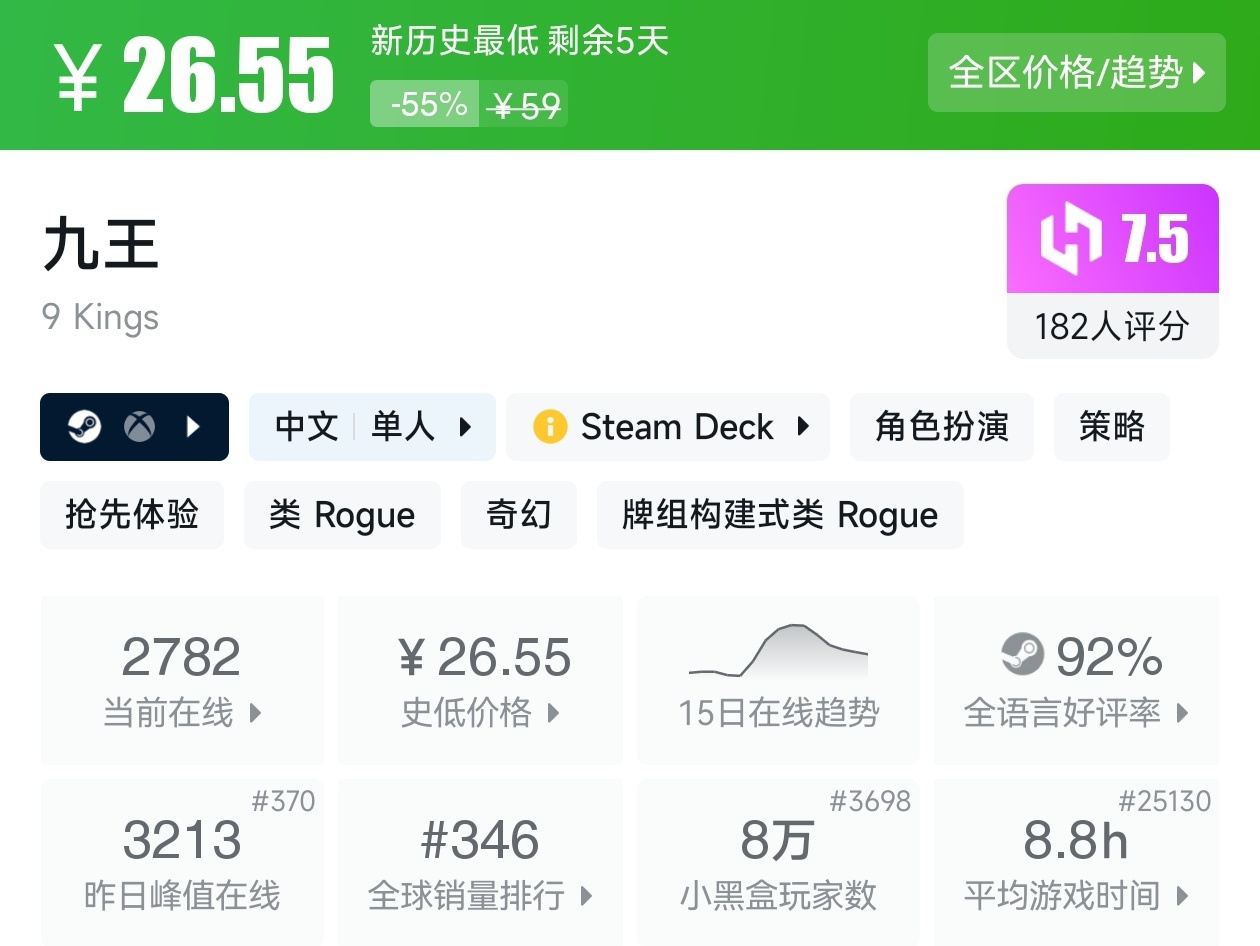Screen dimensions: 1260x946
Task: Click the Xbox platform icon
Action: [x=139, y=427]
